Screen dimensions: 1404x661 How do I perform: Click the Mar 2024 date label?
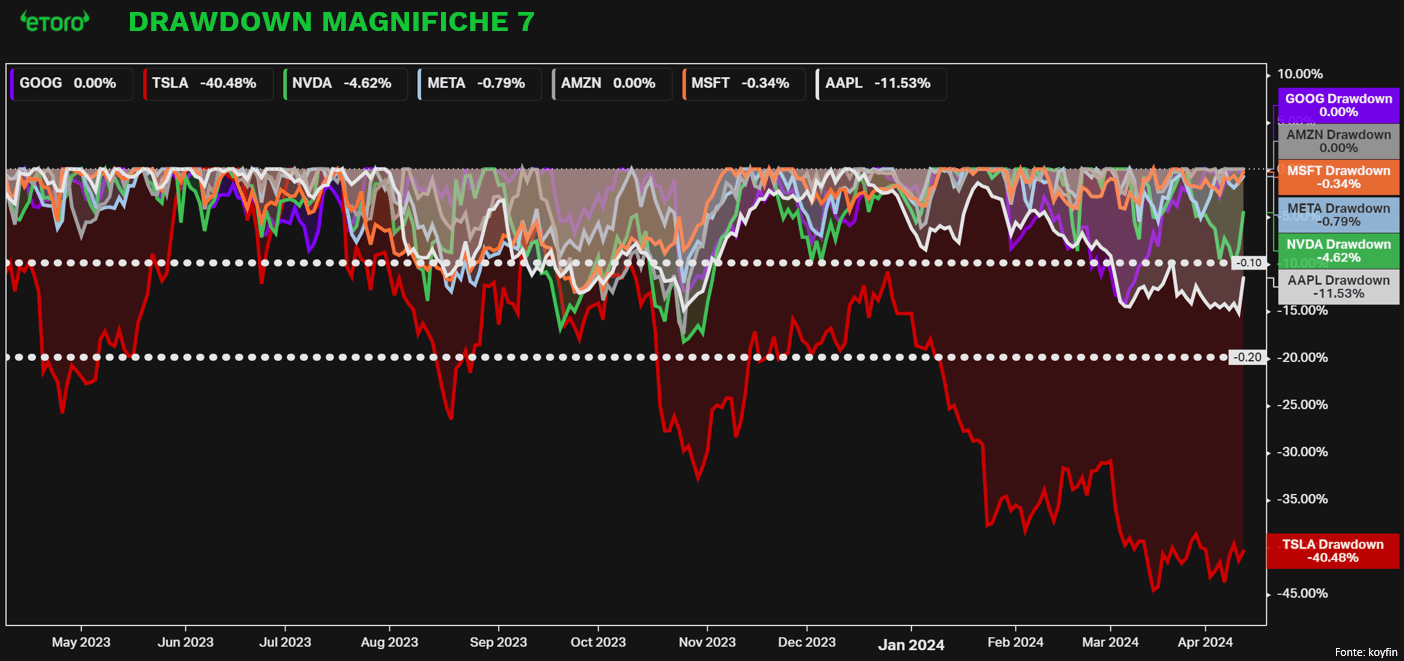tap(1109, 642)
